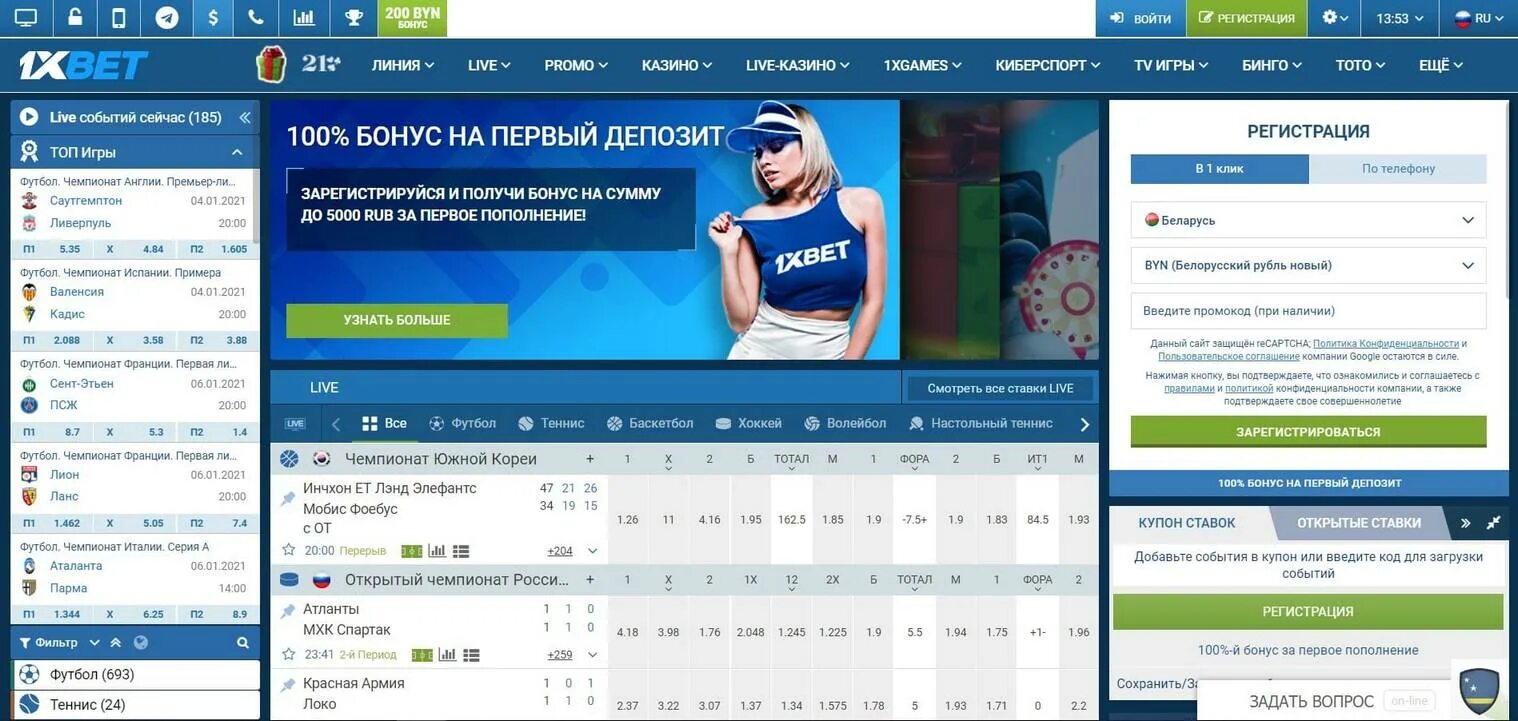The height and width of the screenshot is (721, 1518).
Task: Pin the Инчхон ЕТ Лэнд Элефантс match
Action: pos(288,497)
